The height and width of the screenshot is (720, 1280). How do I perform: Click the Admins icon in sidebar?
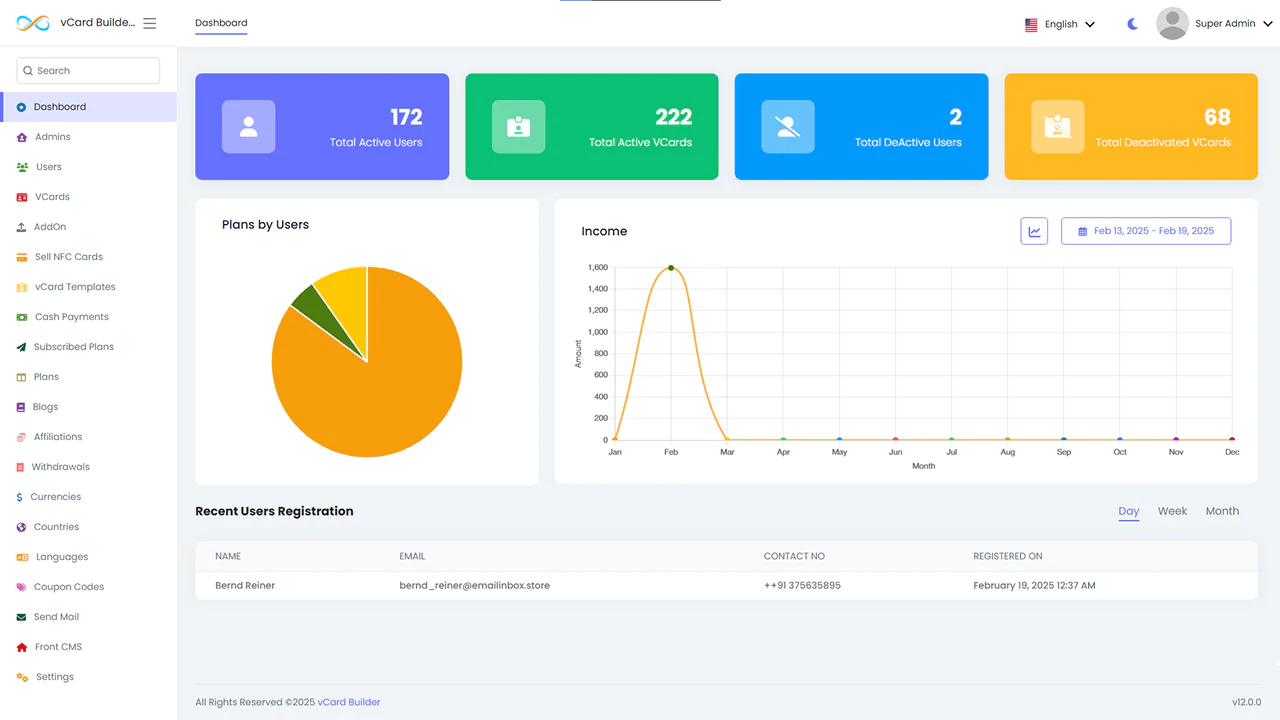22,137
